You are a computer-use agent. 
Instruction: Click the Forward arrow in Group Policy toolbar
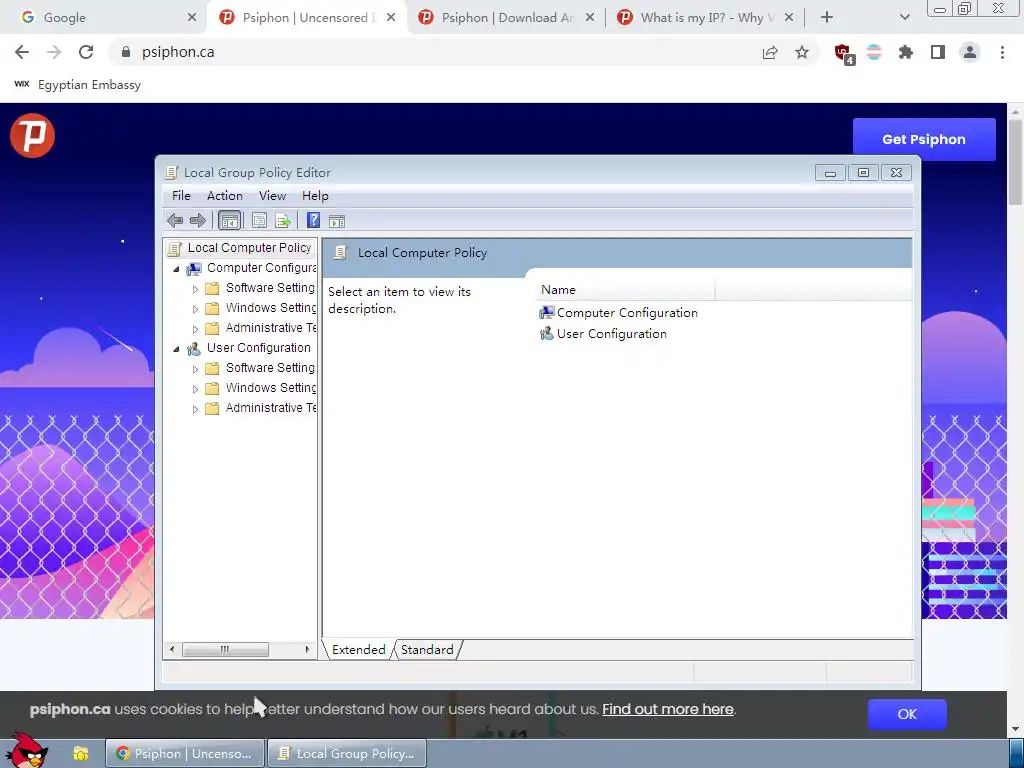click(197, 221)
